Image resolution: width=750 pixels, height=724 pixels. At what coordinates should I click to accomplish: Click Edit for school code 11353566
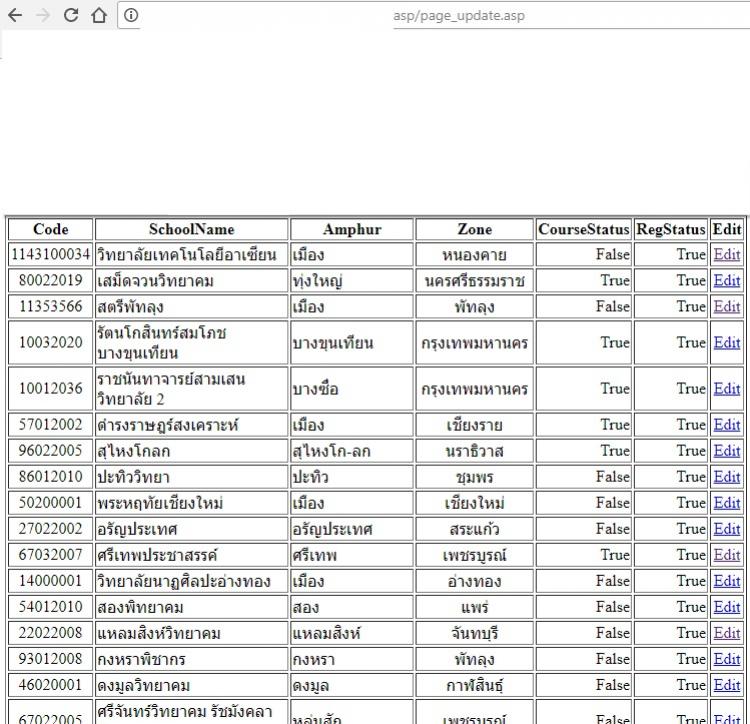[x=726, y=307]
